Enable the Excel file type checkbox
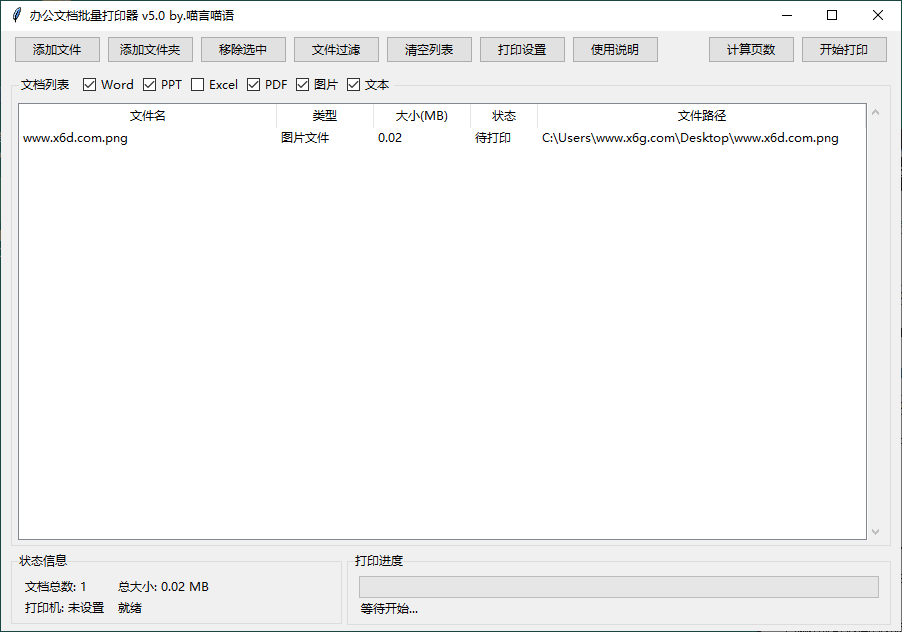Viewport: 902px width, 632px height. pos(197,84)
